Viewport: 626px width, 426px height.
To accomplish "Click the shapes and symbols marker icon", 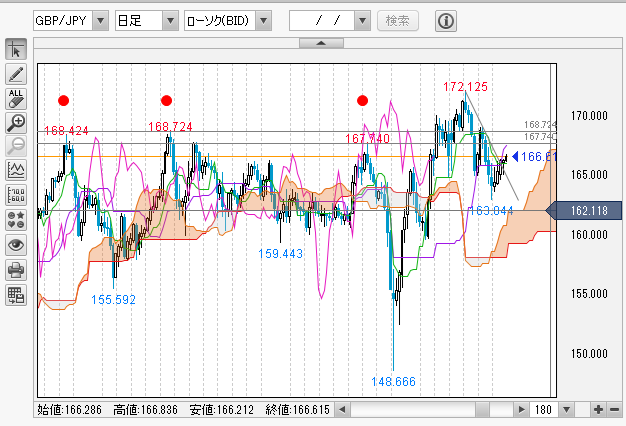I will click(16, 220).
